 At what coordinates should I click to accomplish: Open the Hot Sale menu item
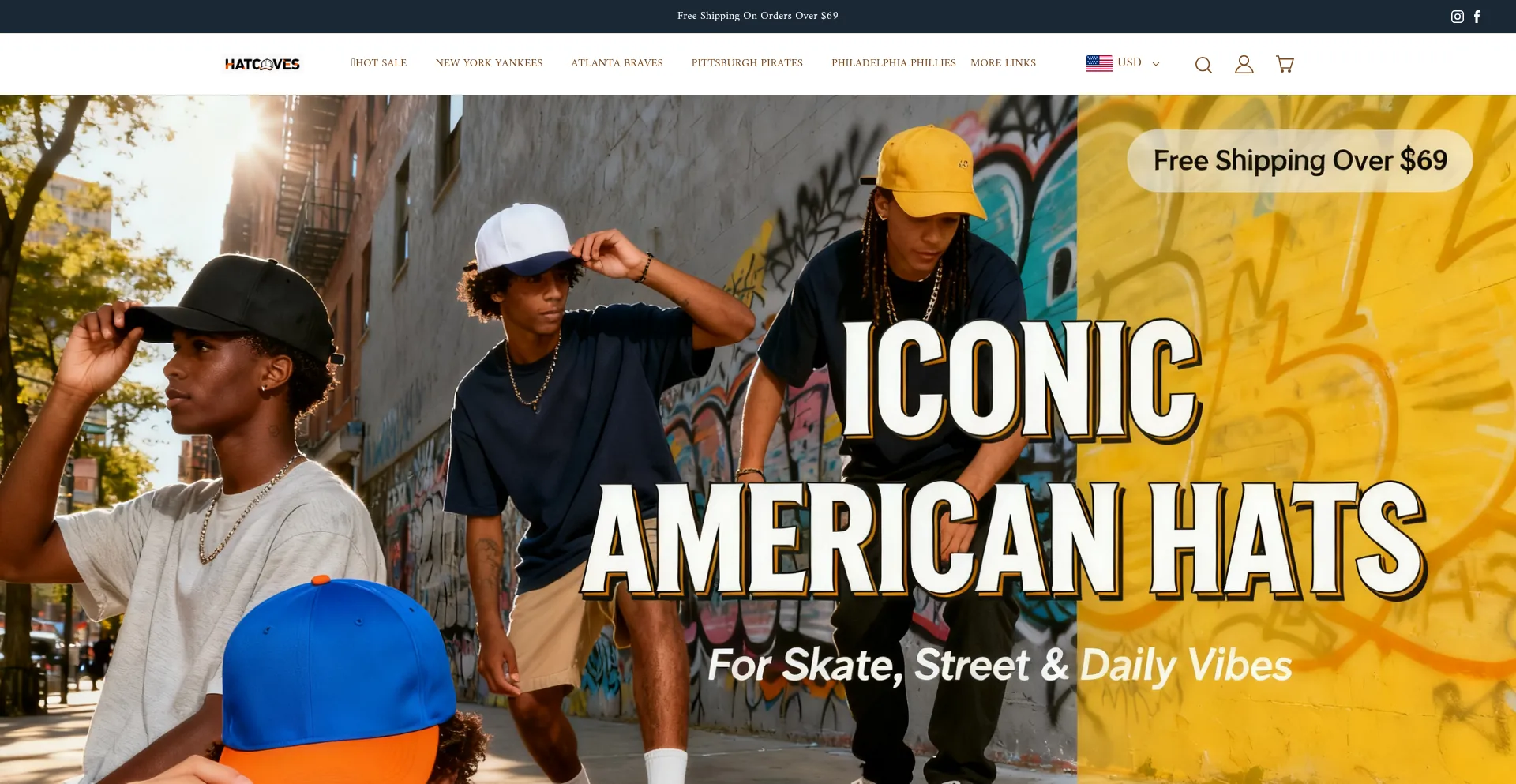coord(379,63)
